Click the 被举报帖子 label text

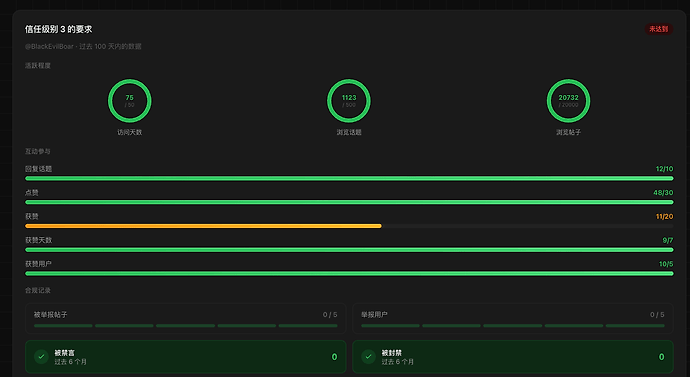[51, 315]
